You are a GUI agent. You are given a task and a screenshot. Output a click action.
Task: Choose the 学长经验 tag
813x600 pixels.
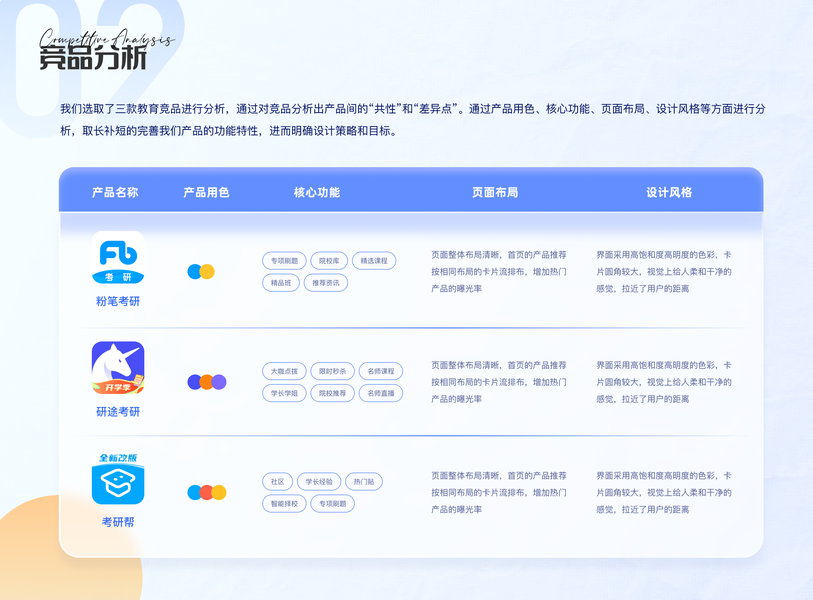319,482
